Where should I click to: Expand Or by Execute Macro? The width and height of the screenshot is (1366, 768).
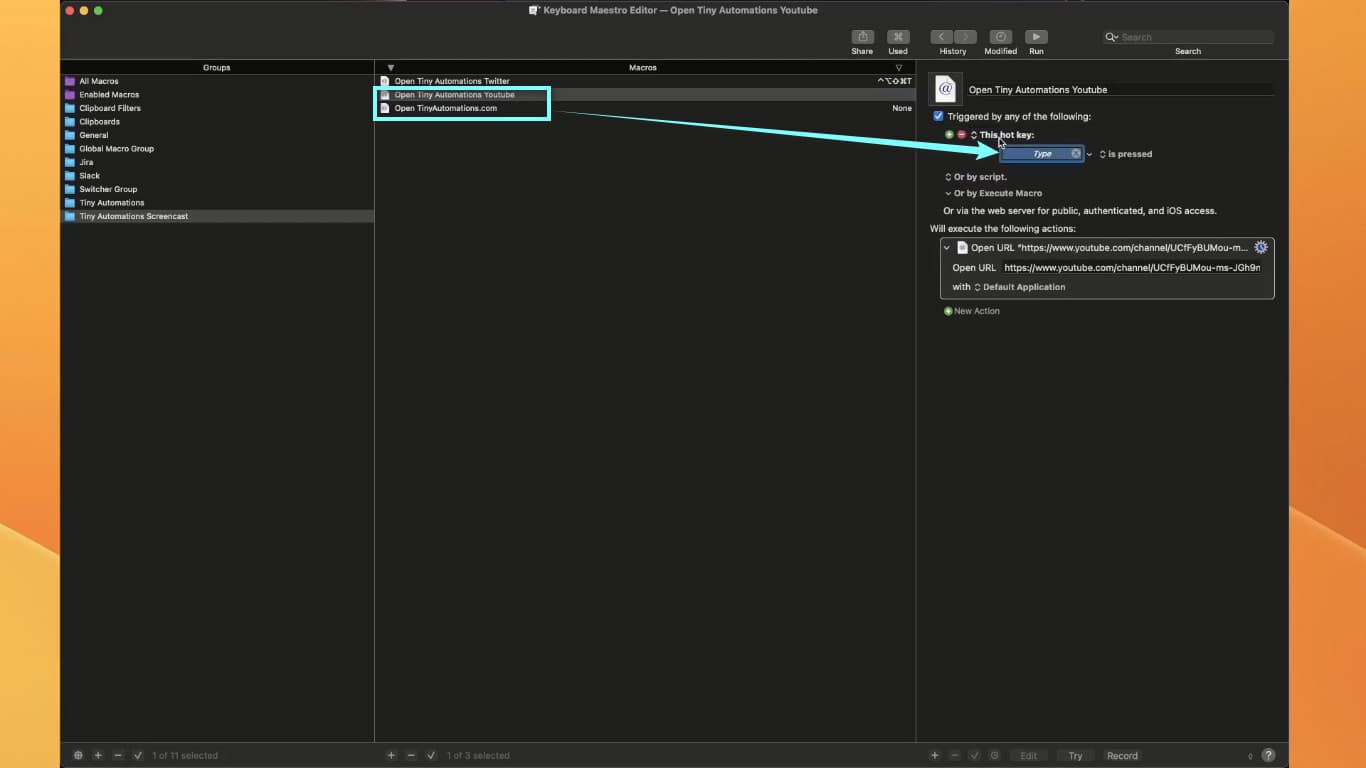tap(993, 193)
